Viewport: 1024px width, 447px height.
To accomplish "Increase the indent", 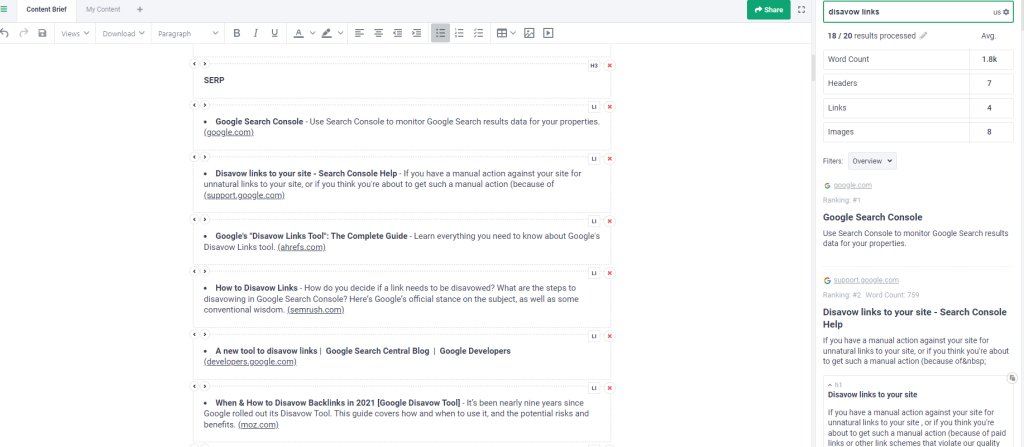I will point(416,33).
